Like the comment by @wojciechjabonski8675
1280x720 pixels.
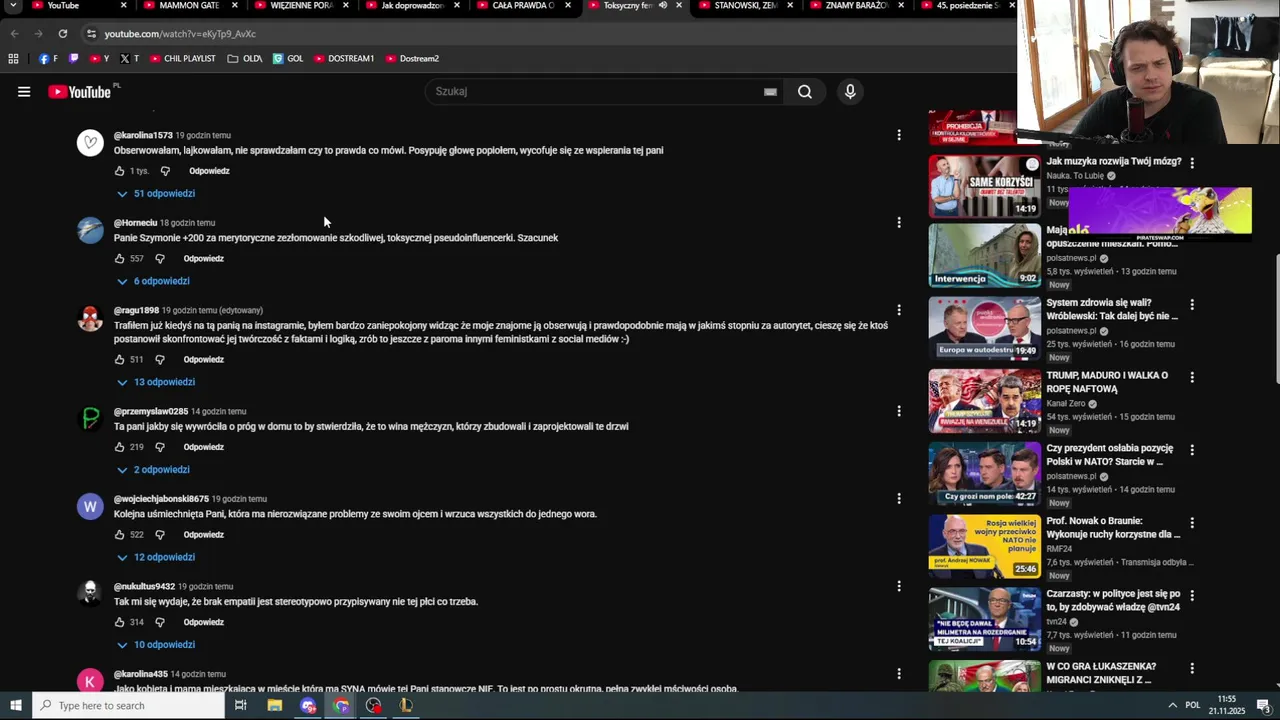tap(120, 535)
